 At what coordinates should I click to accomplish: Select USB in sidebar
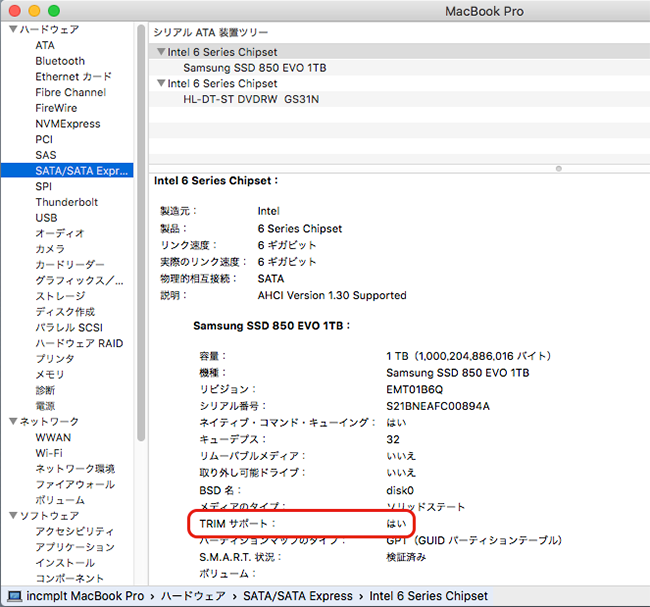[x=46, y=218]
